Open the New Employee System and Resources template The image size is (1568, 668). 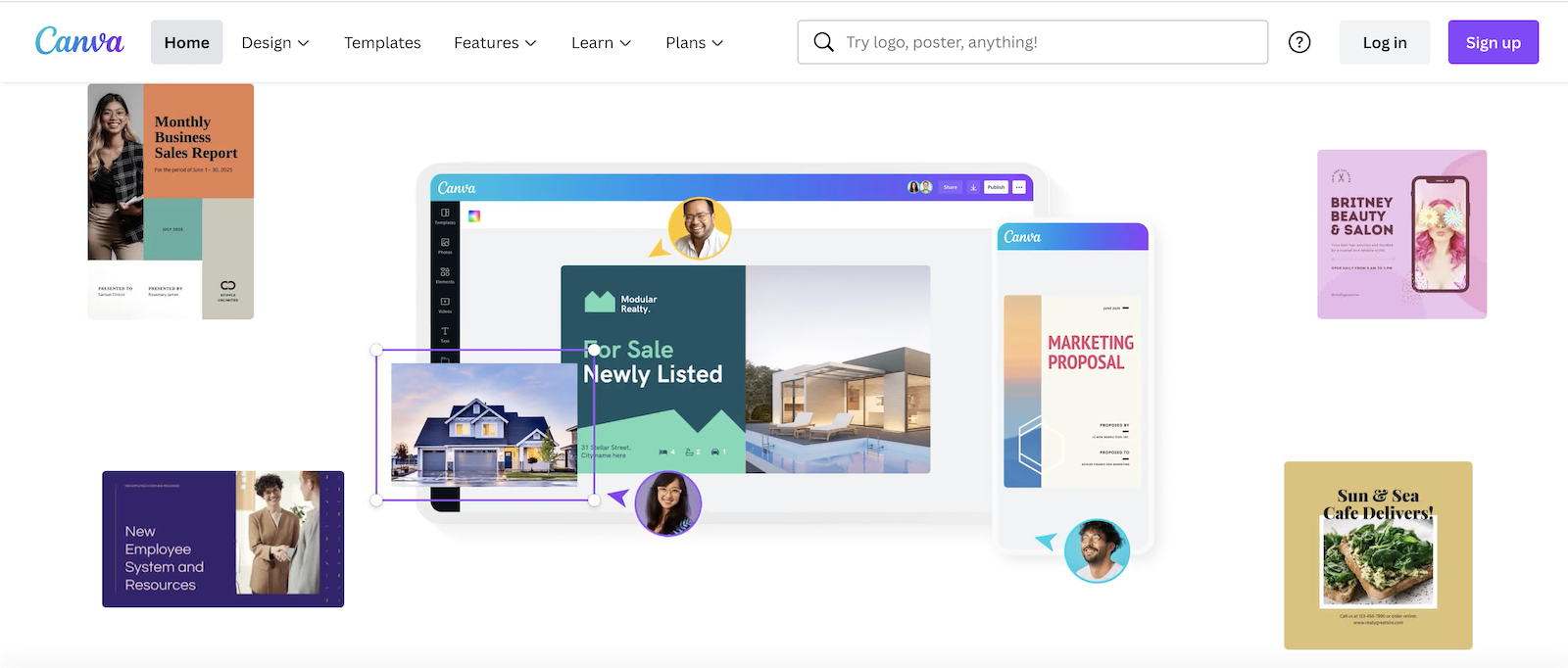[x=223, y=539]
